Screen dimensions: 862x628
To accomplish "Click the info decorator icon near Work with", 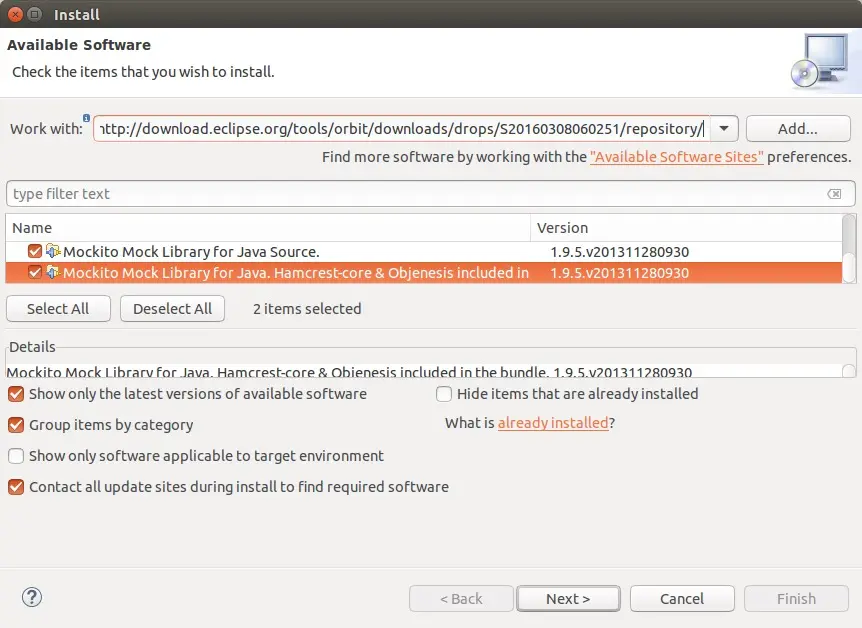I will coord(86,118).
